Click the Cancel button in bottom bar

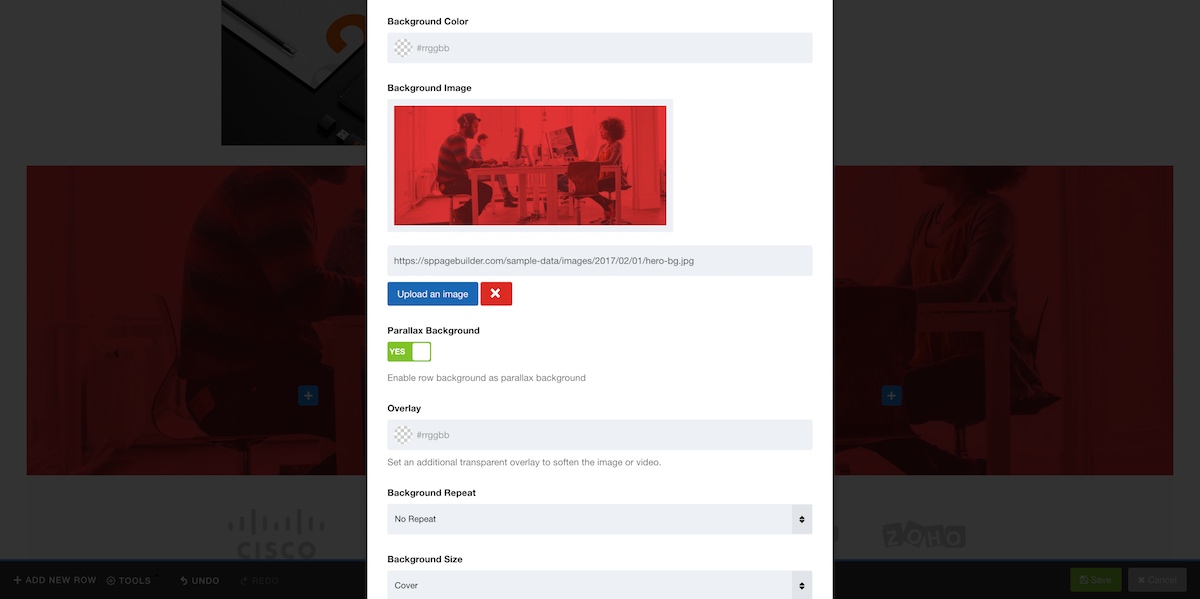click(1157, 580)
